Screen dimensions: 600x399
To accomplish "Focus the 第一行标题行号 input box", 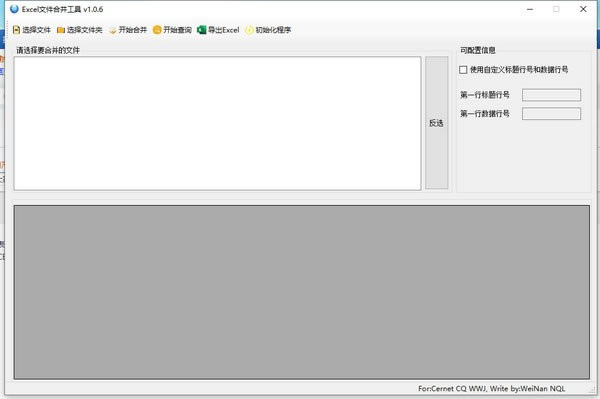I will point(551,95).
